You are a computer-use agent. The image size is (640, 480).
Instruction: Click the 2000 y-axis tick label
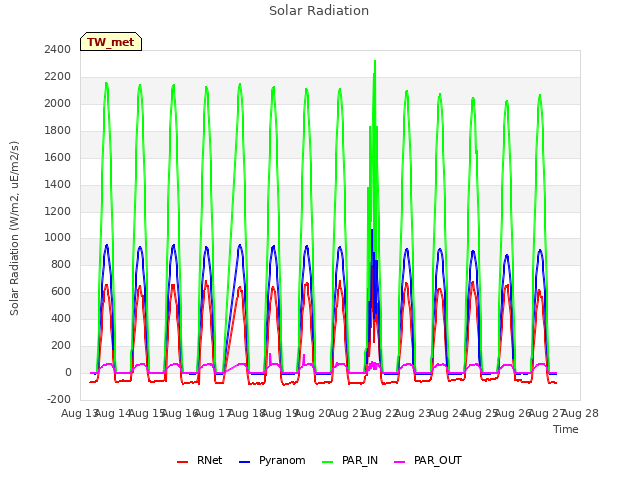[58, 103]
